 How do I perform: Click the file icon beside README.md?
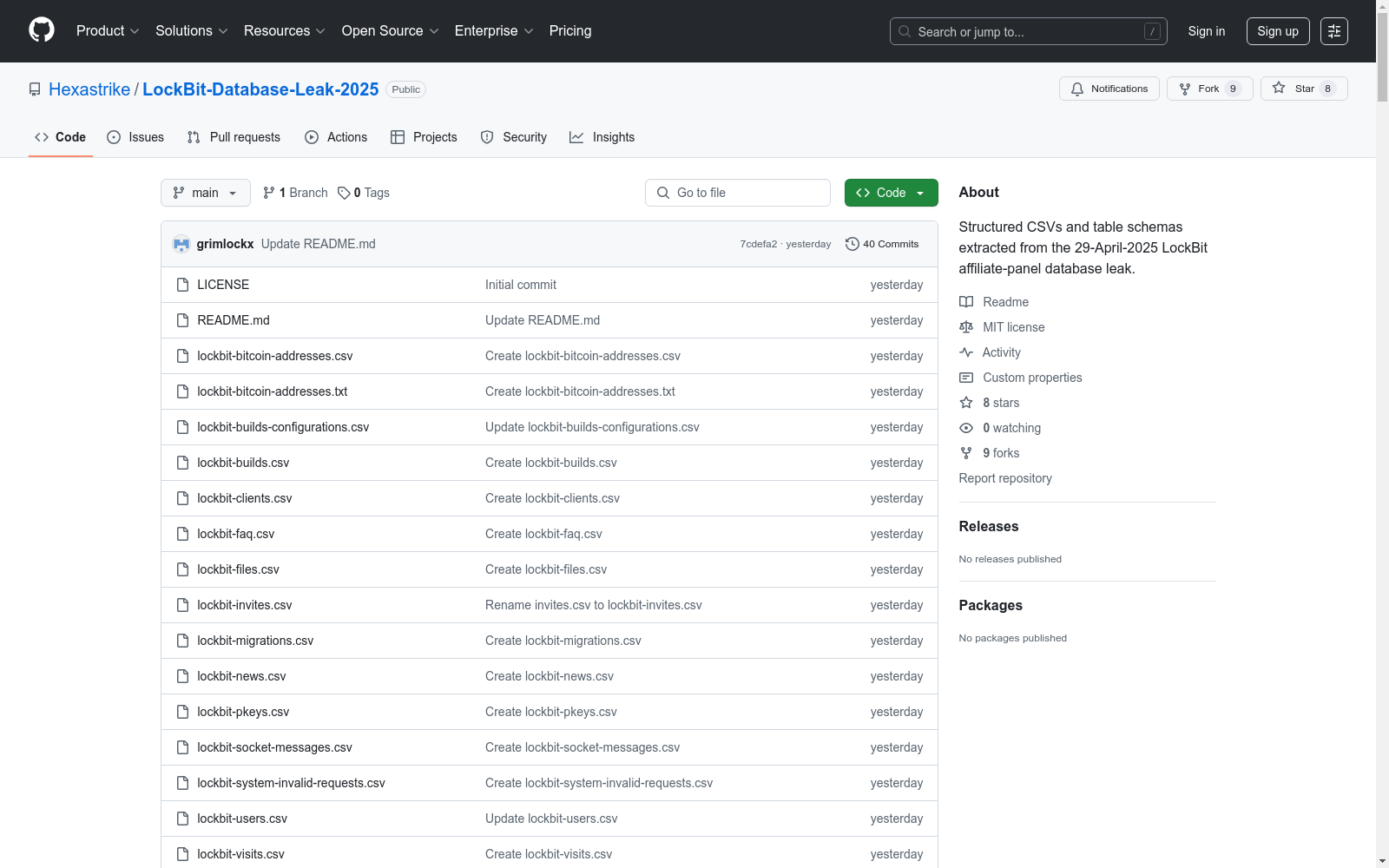[182, 320]
